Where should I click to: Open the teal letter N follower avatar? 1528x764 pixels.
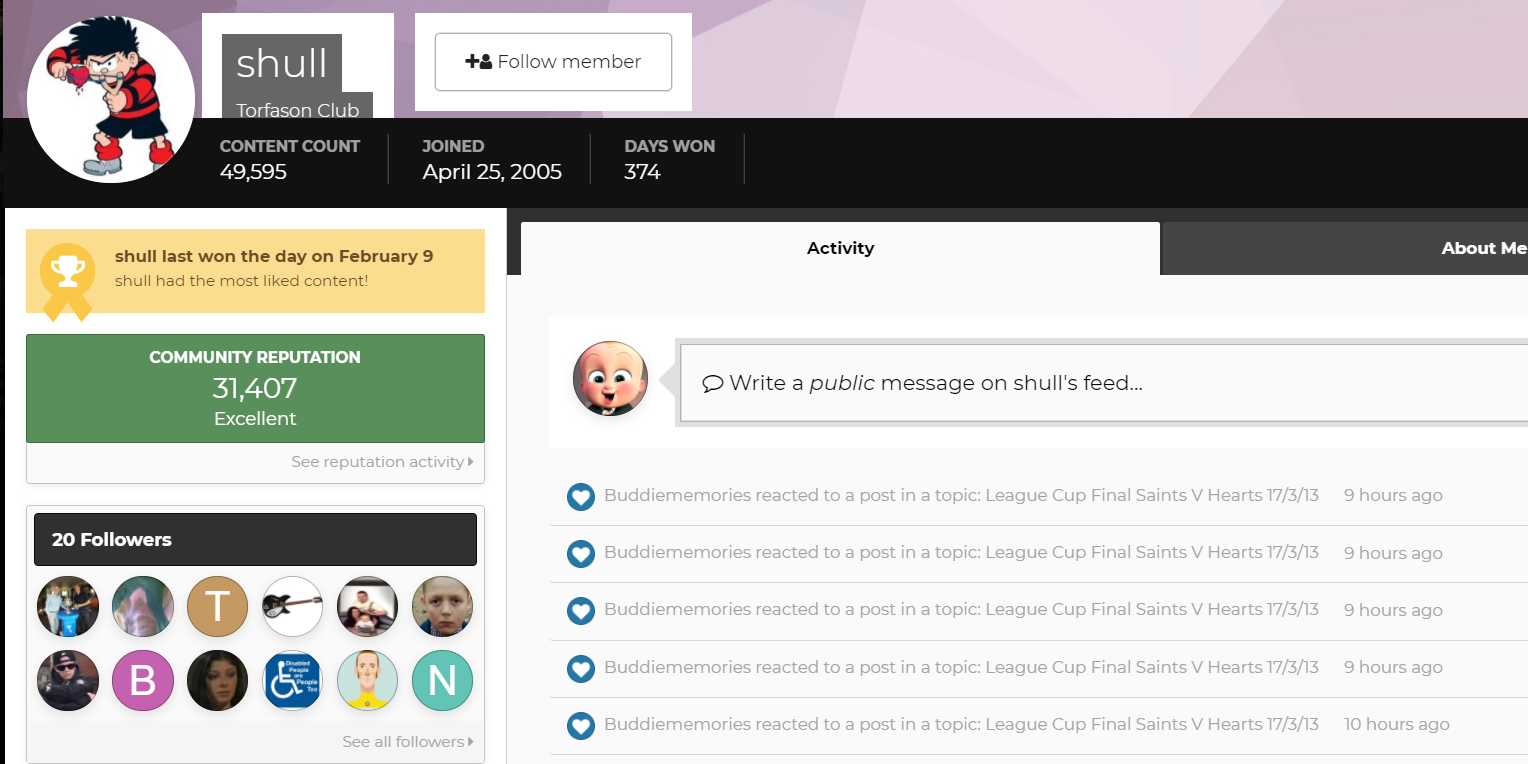pyautogui.click(x=442, y=681)
